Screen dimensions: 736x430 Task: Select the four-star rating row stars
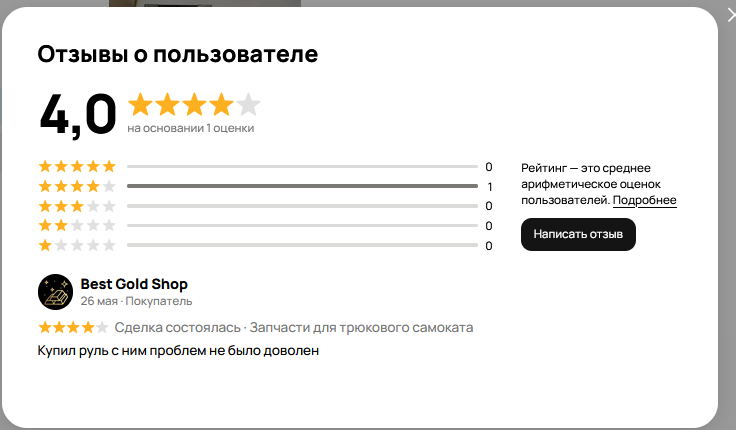pos(77,186)
